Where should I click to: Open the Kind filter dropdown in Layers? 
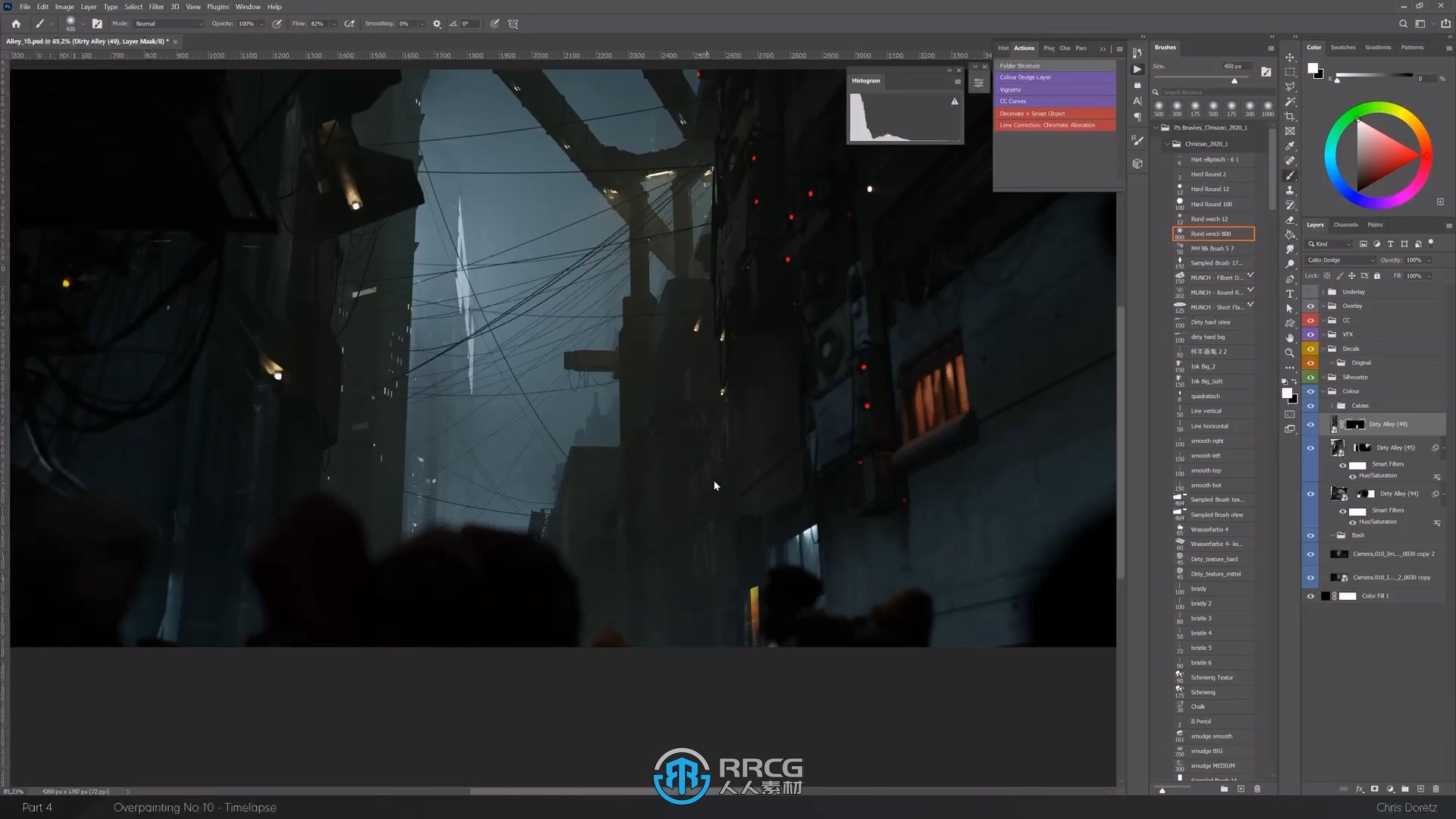click(1330, 244)
